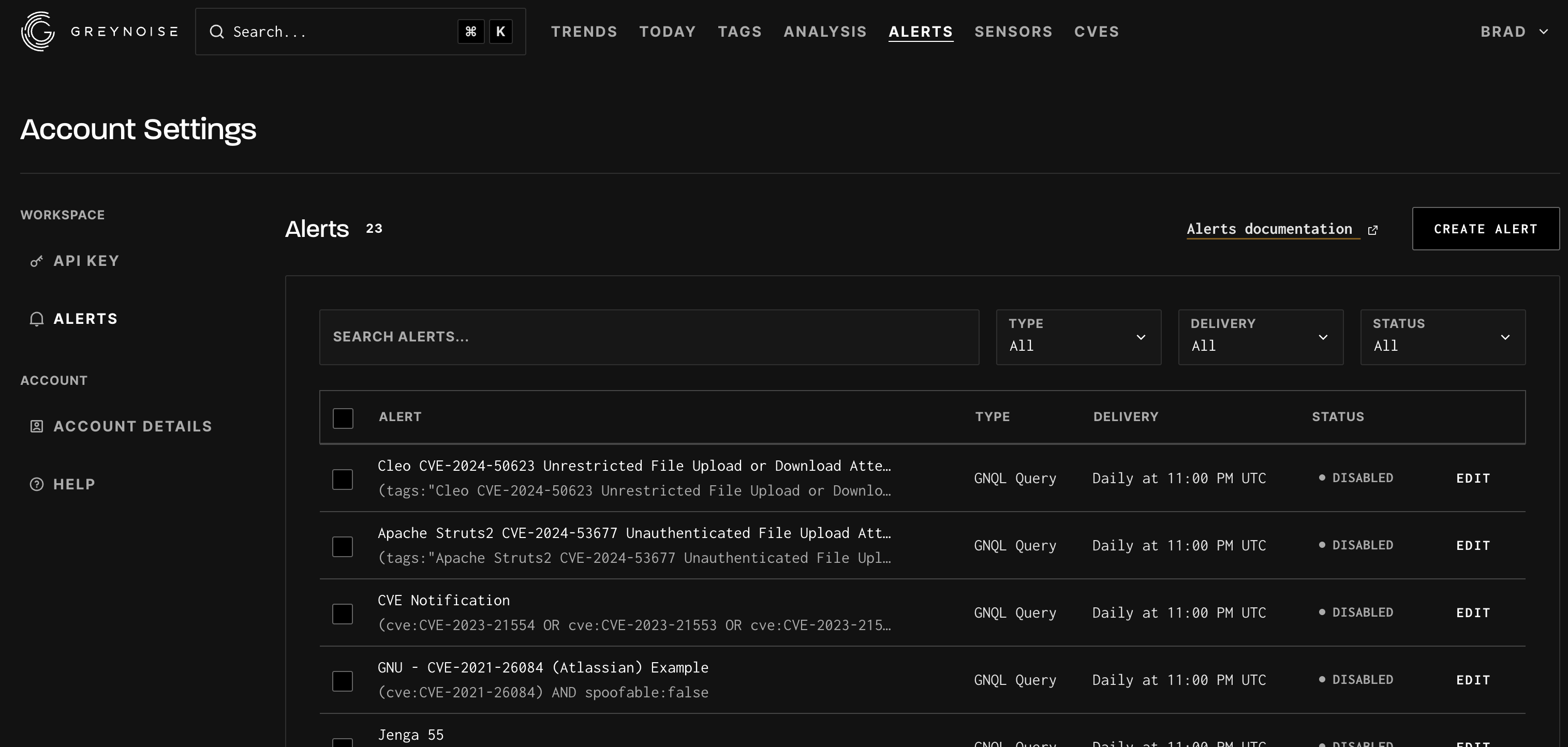
Task: Click the magnifier icon in the search bar
Action: (217, 32)
